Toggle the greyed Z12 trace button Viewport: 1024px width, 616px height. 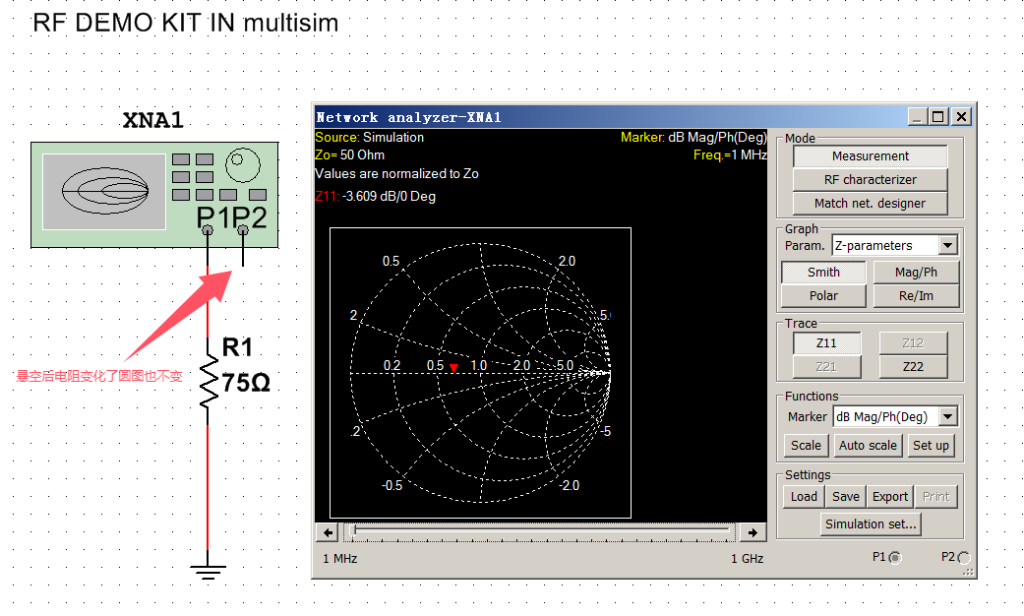point(913,343)
